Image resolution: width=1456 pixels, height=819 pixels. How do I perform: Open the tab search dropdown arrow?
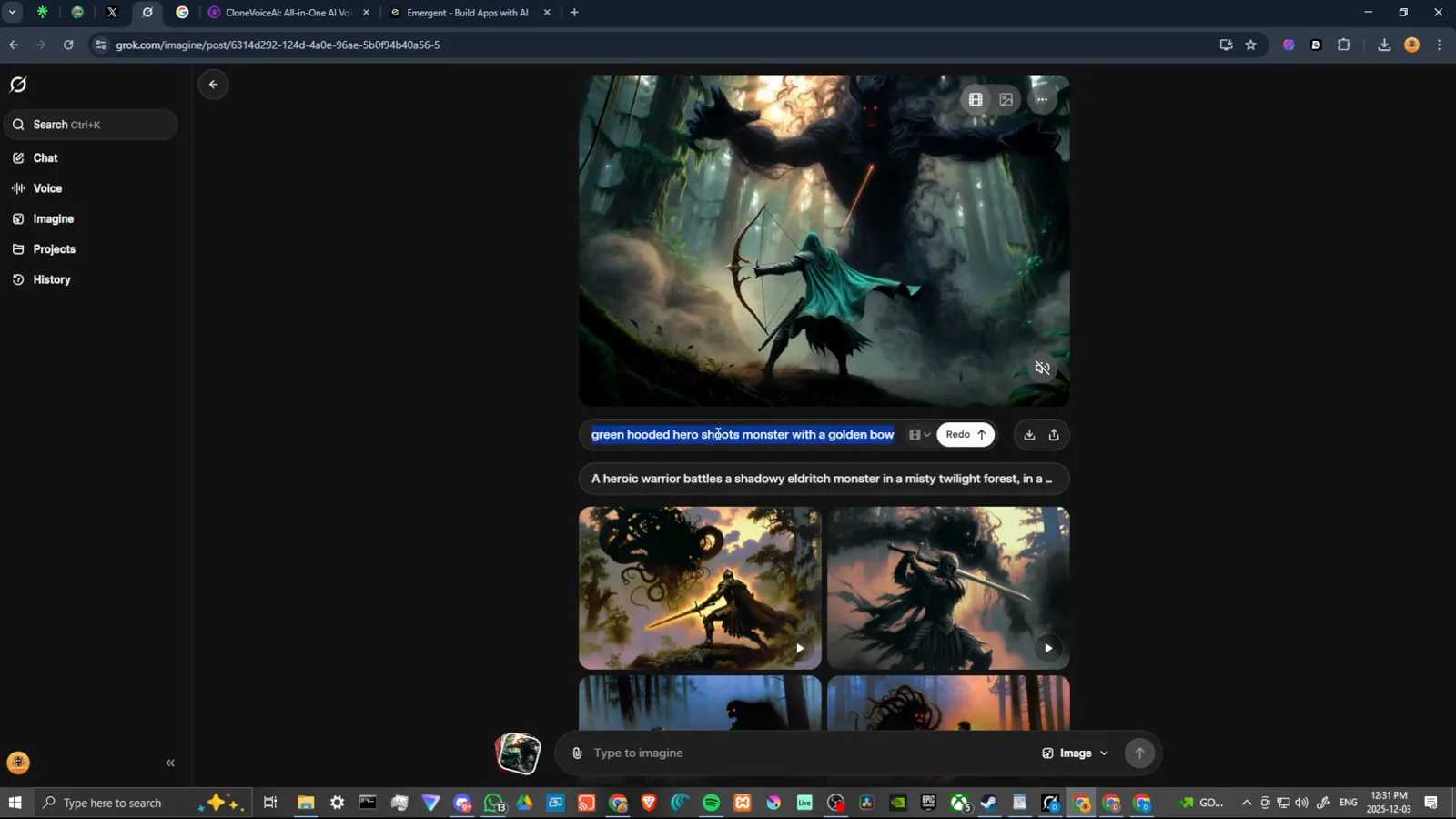click(x=12, y=13)
